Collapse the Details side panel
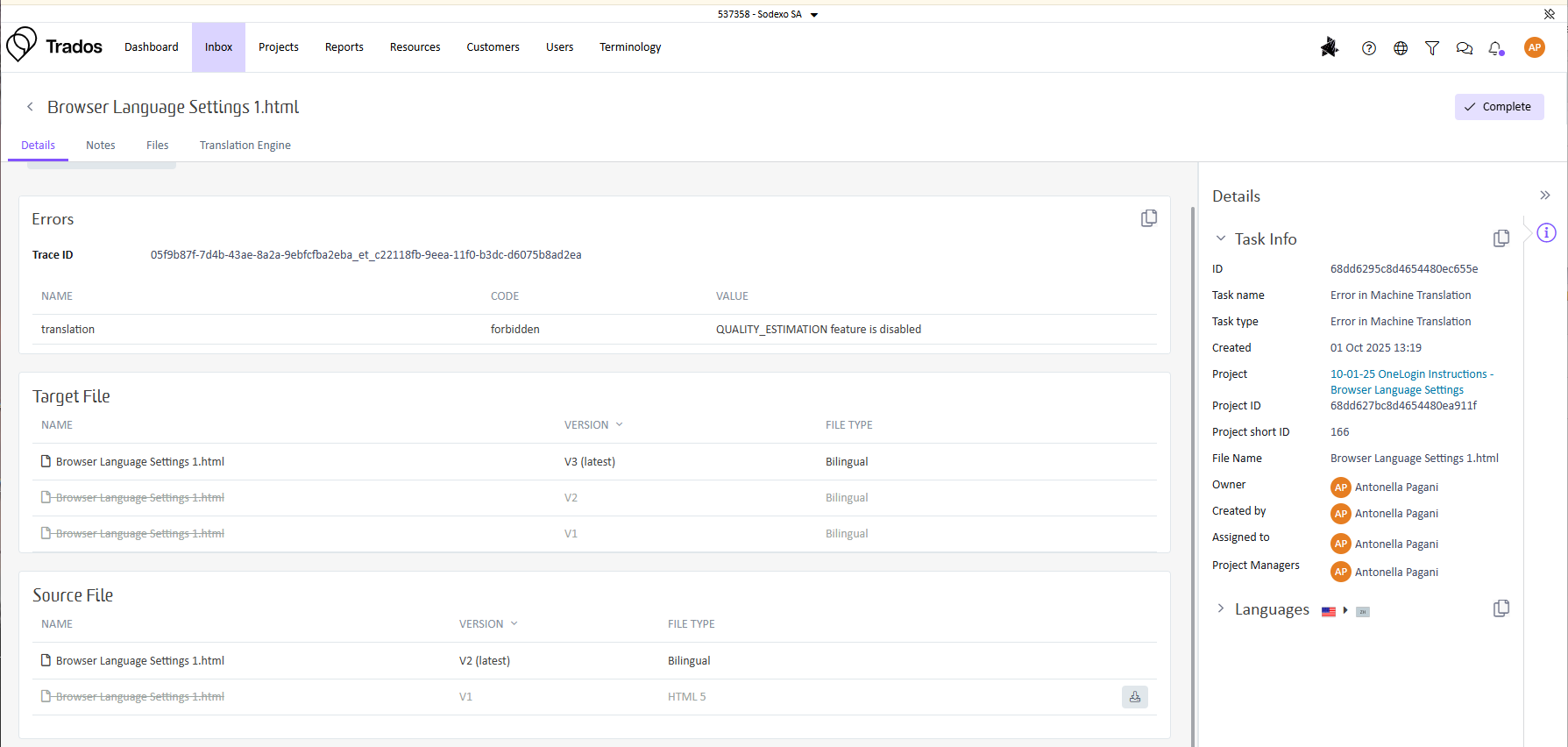Screen dimensions: 1568x747 1544,196
